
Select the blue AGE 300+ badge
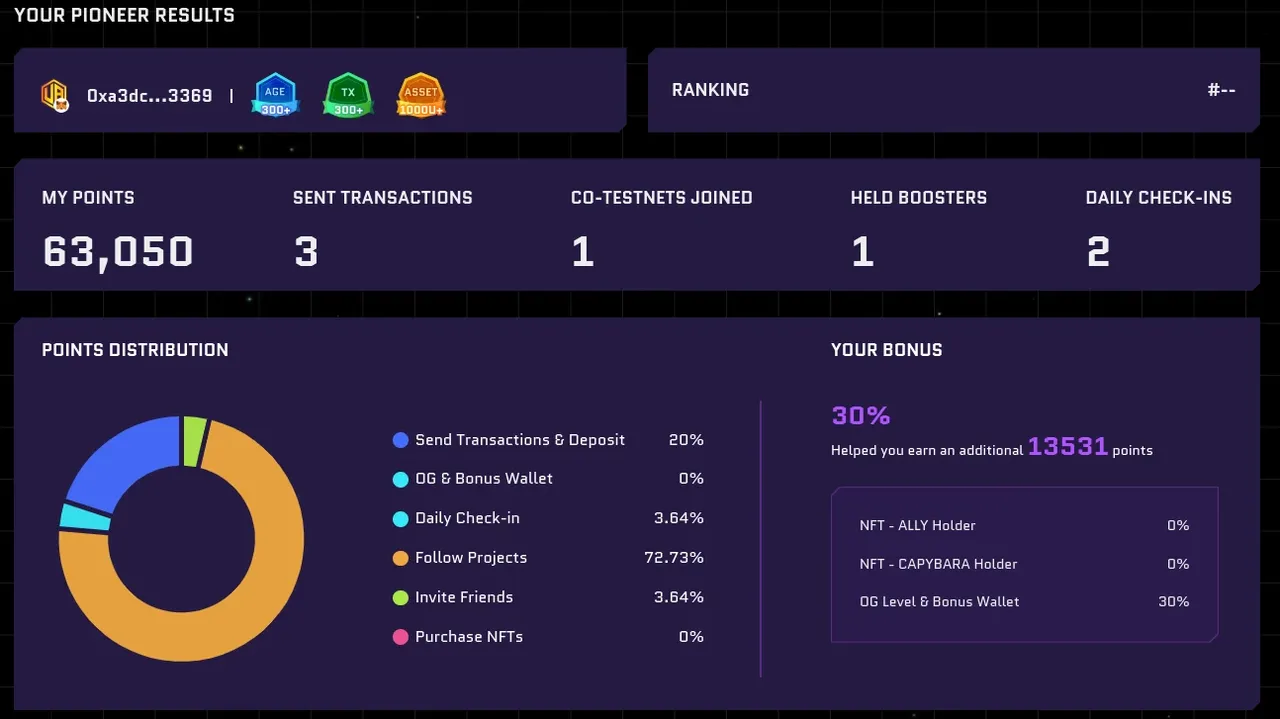click(x=275, y=95)
